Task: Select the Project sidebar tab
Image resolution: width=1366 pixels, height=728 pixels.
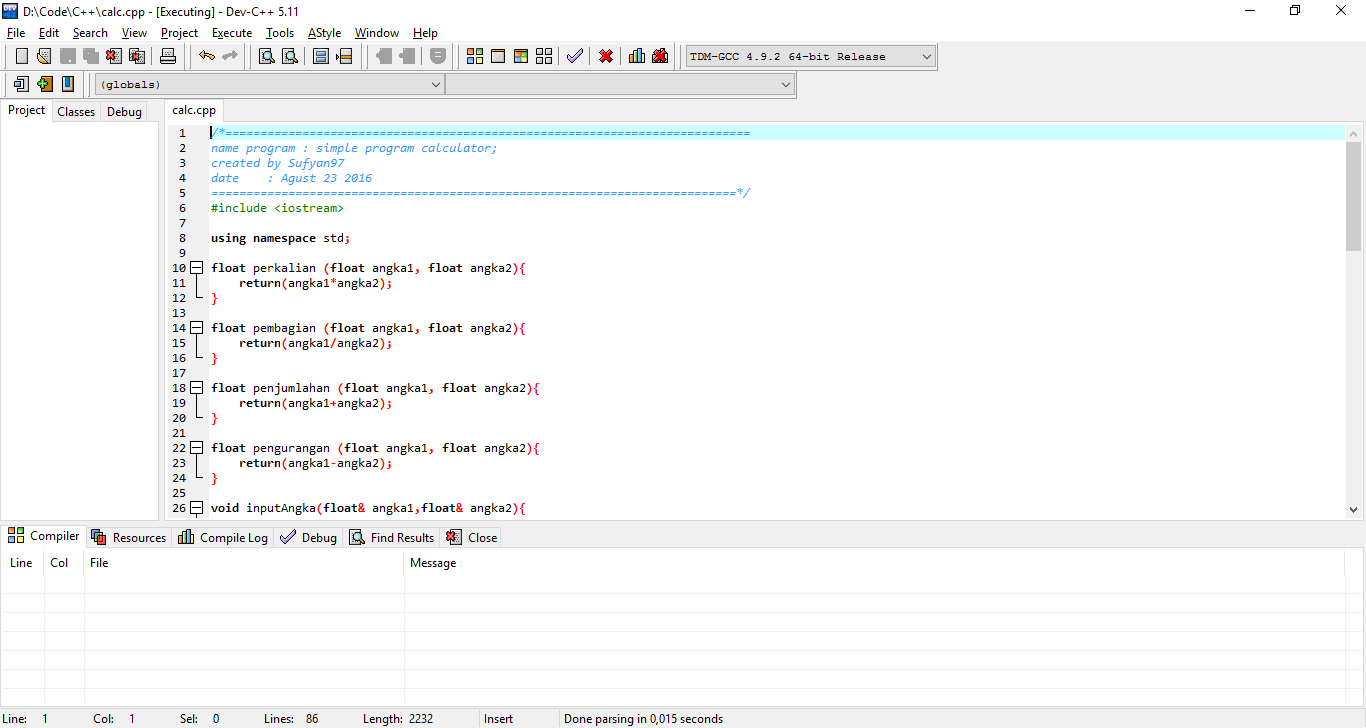Action: 27,110
